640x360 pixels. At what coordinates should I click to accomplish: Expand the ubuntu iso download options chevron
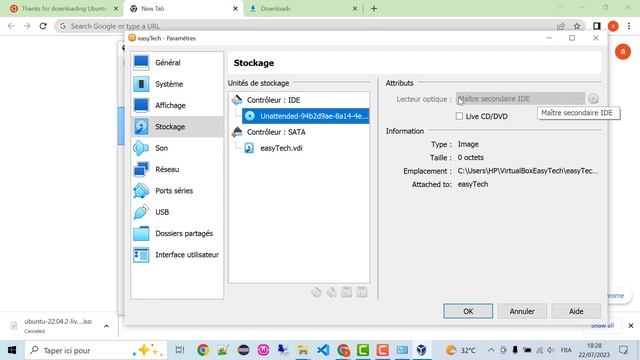[x=106, y=326]
